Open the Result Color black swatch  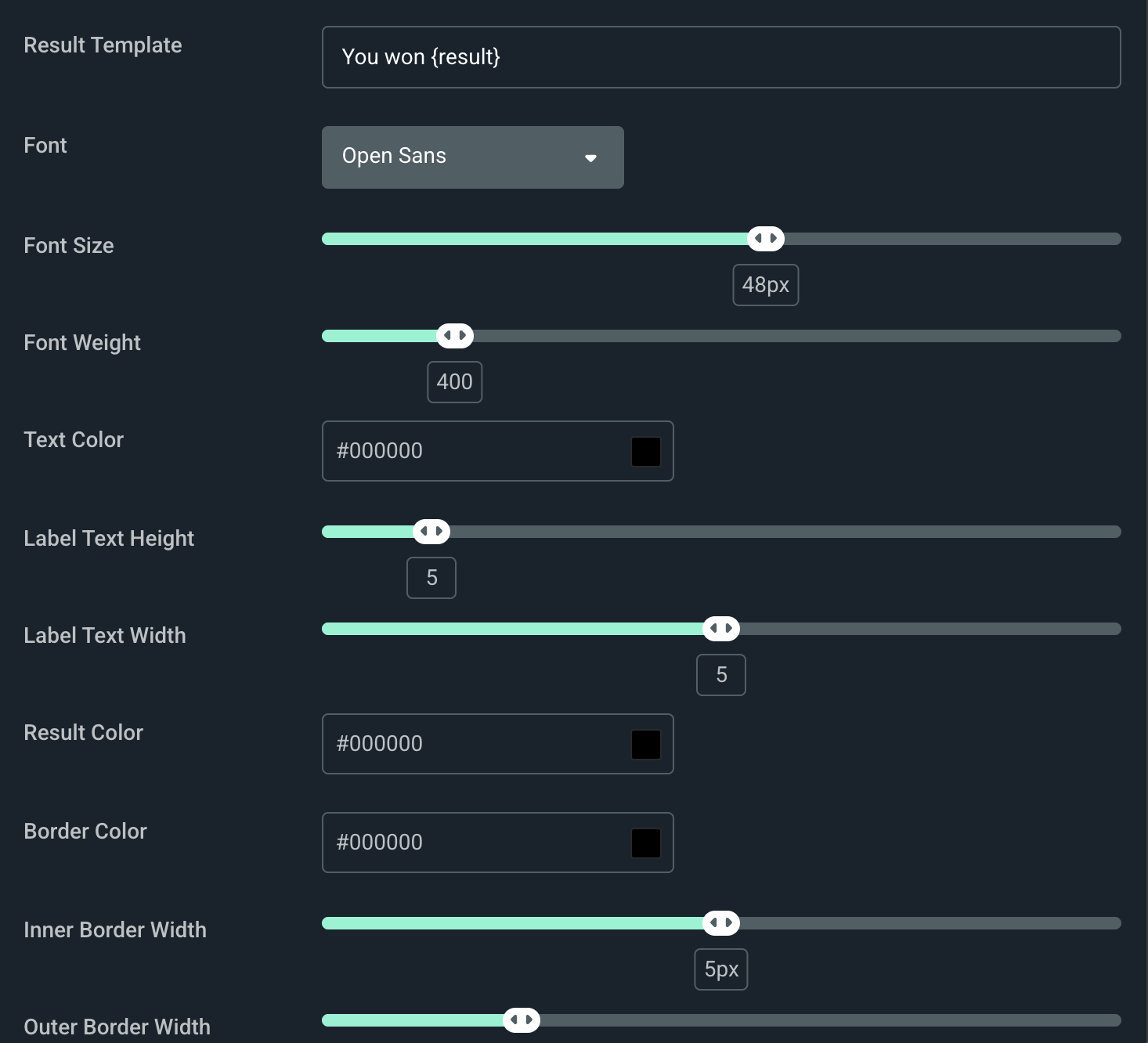[x=645, y=745]
